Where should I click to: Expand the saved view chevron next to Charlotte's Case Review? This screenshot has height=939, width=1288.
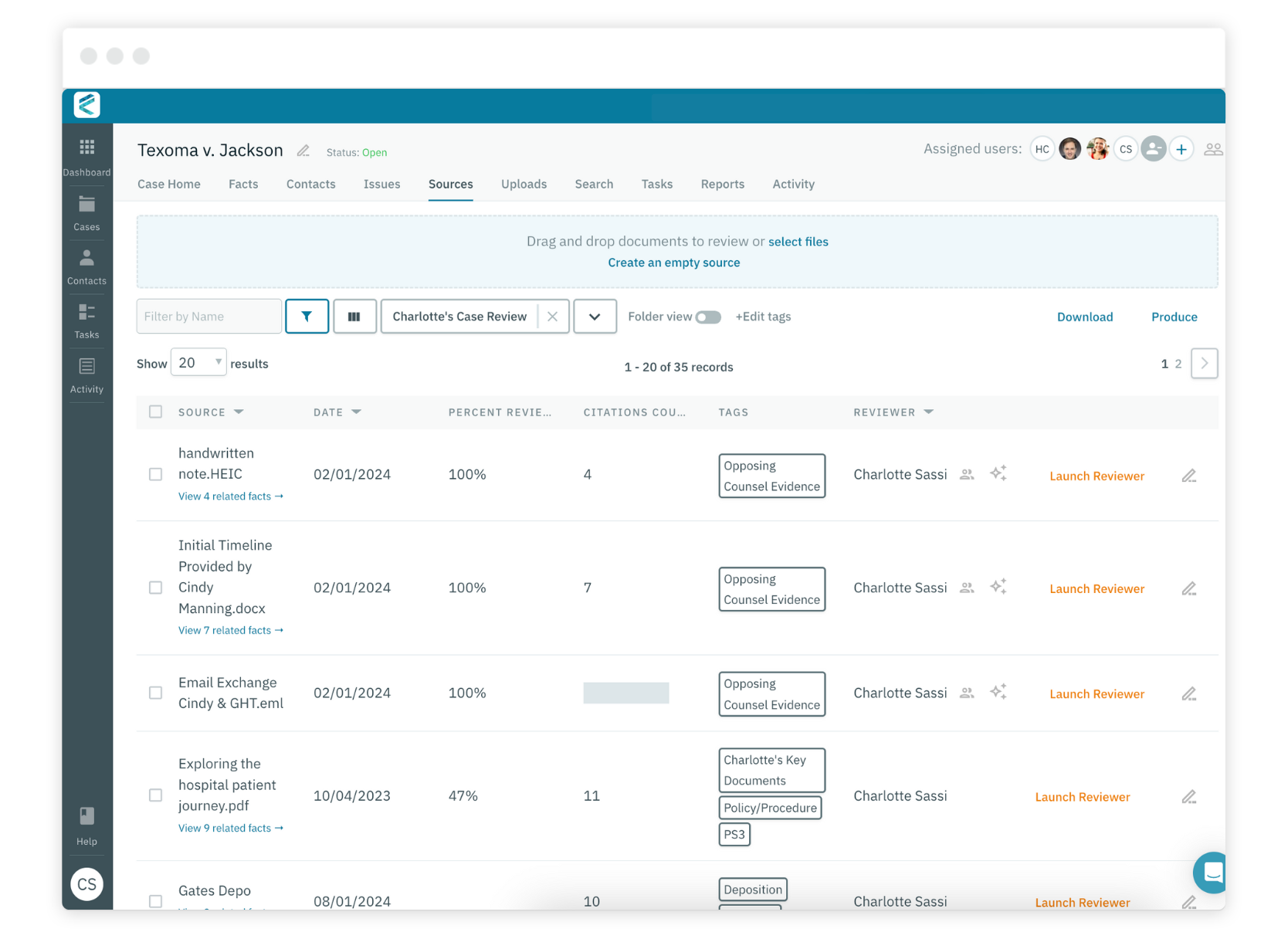click(594, 316)
